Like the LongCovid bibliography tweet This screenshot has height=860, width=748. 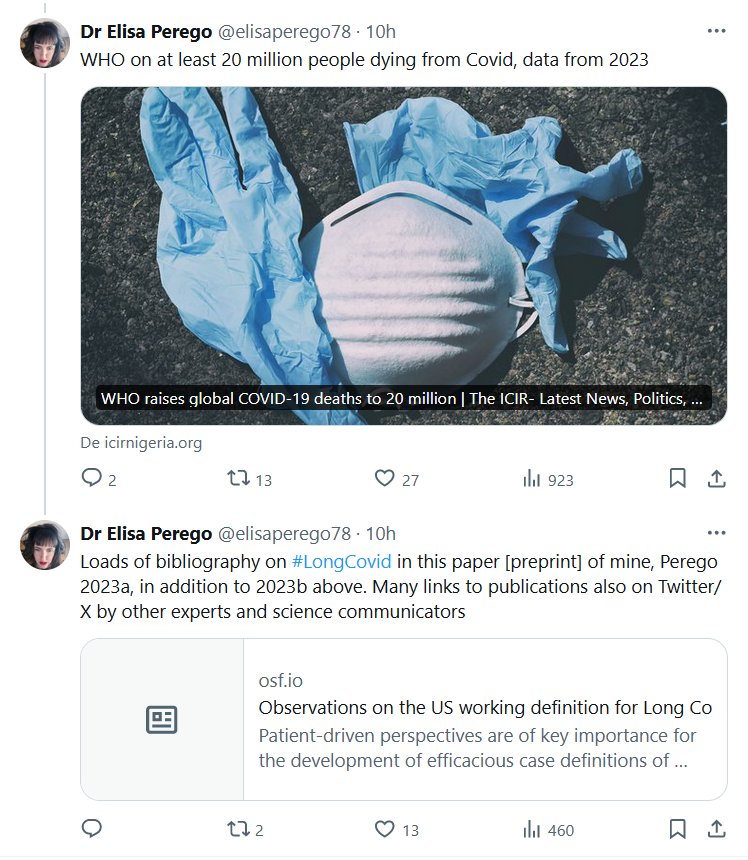[x=385, y=829]
